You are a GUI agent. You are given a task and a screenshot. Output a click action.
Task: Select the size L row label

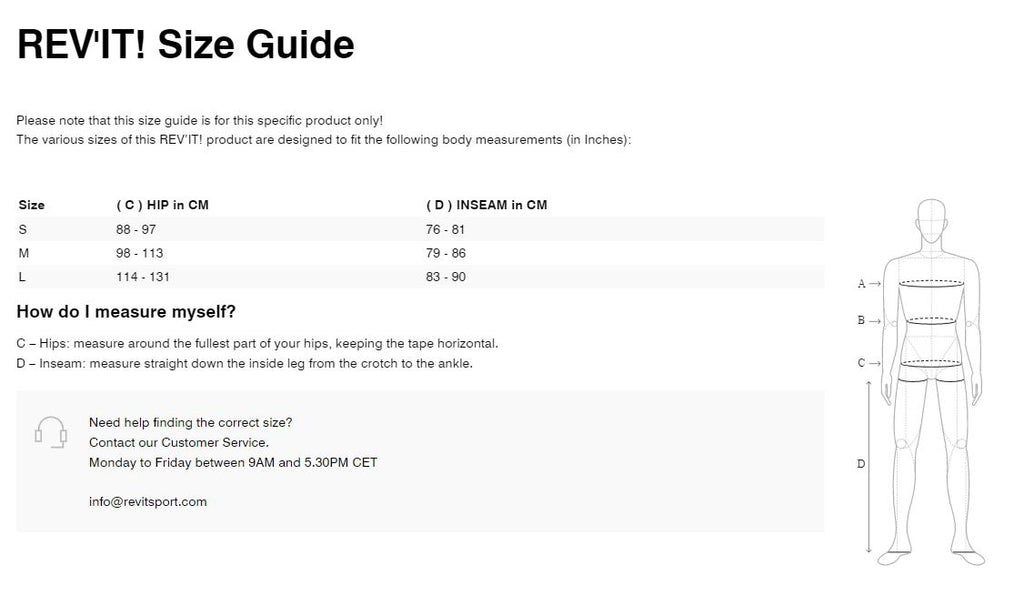23,277
